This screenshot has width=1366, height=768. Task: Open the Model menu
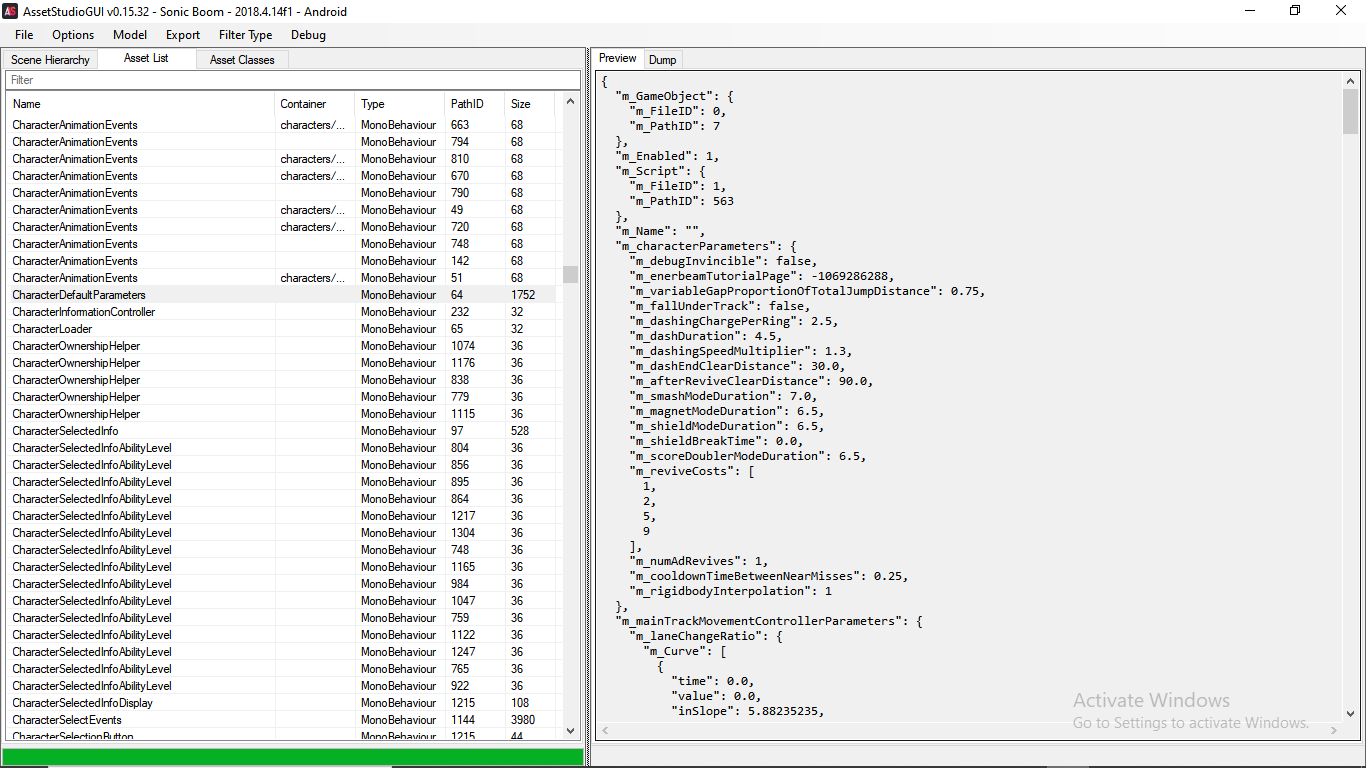pyautogui.click(x=129, y=35)
